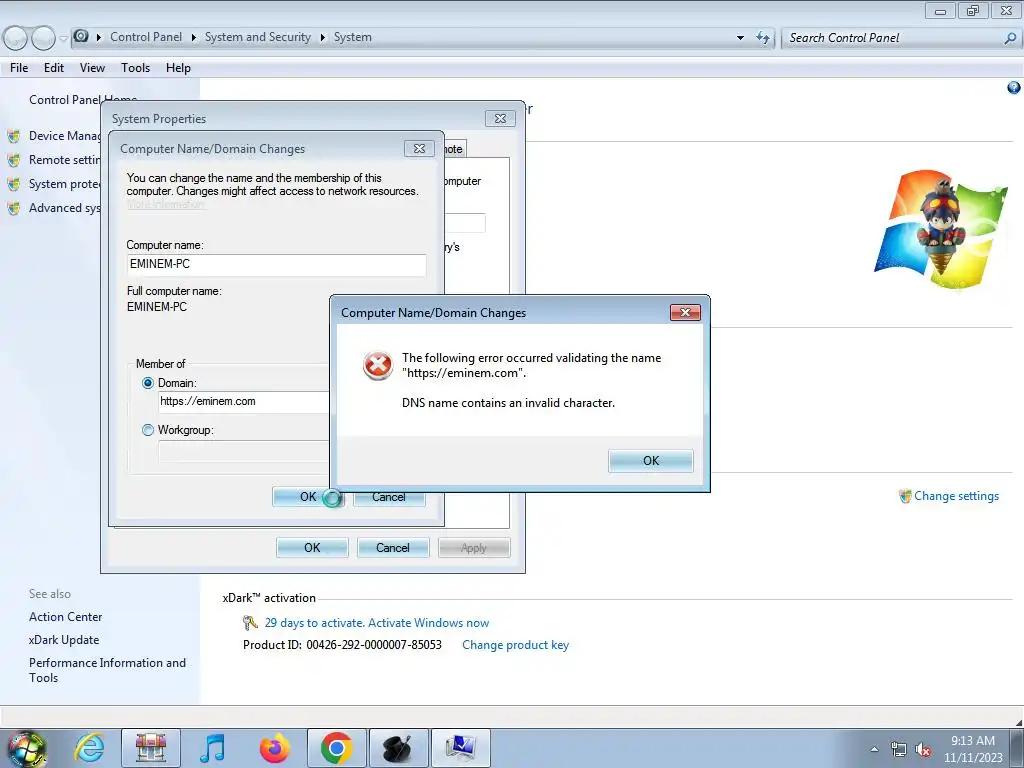This screenshot has width=1024, height=768.
Task: Expand breadcrumb arrow after Control Panel
Action: click(x=193, y=37)
